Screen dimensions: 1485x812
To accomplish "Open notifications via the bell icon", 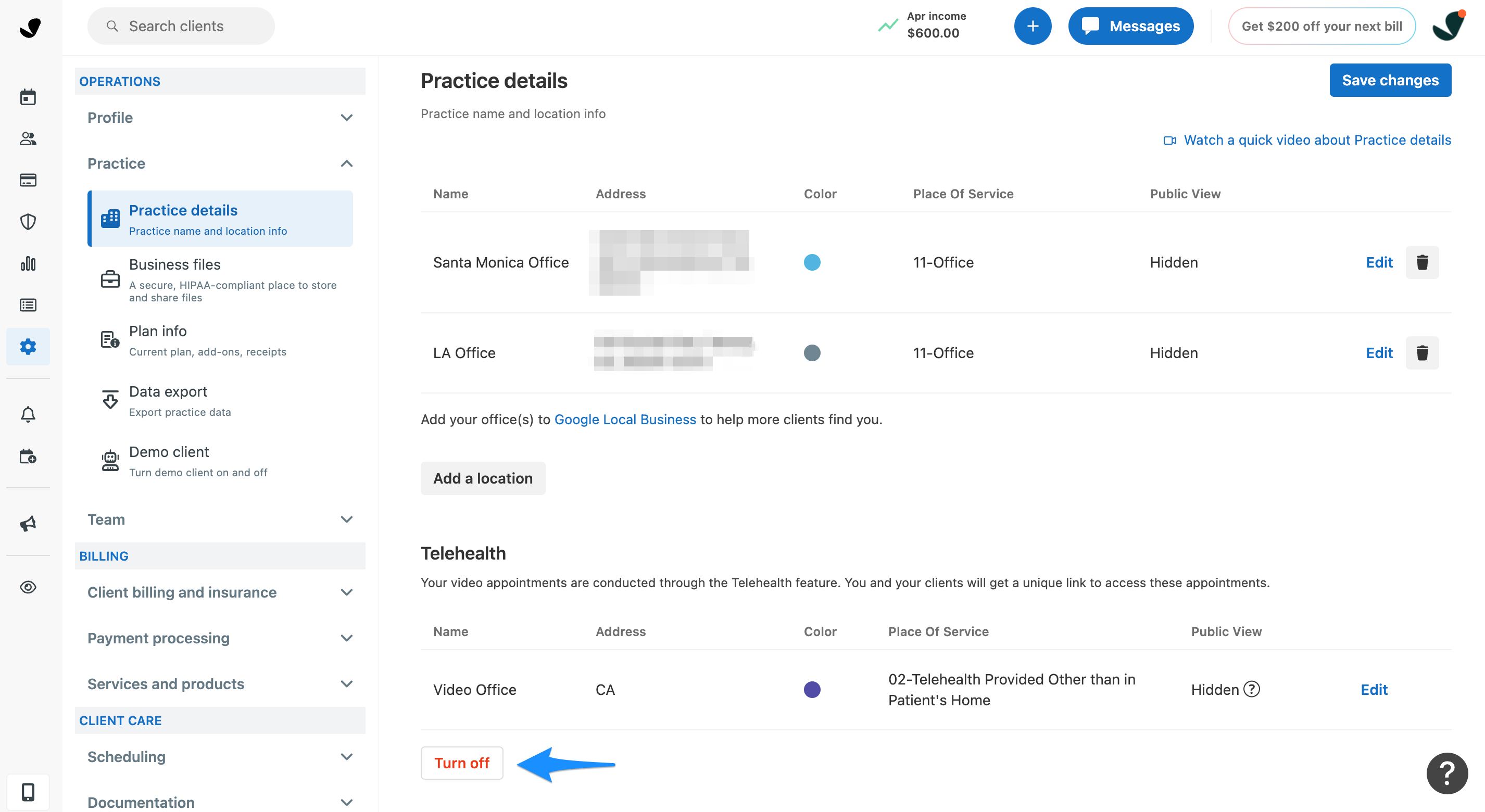I will coord(28,414).
